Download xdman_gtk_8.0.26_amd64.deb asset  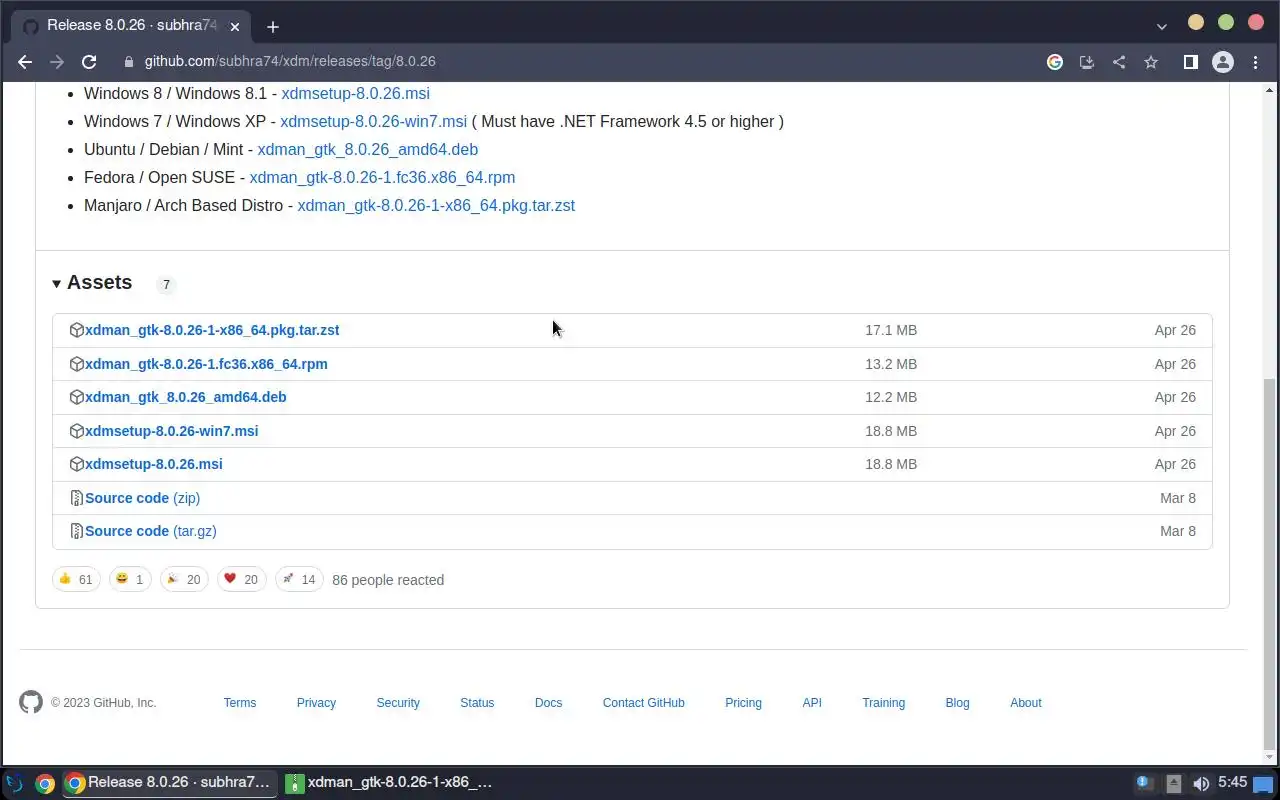(186, 397)
